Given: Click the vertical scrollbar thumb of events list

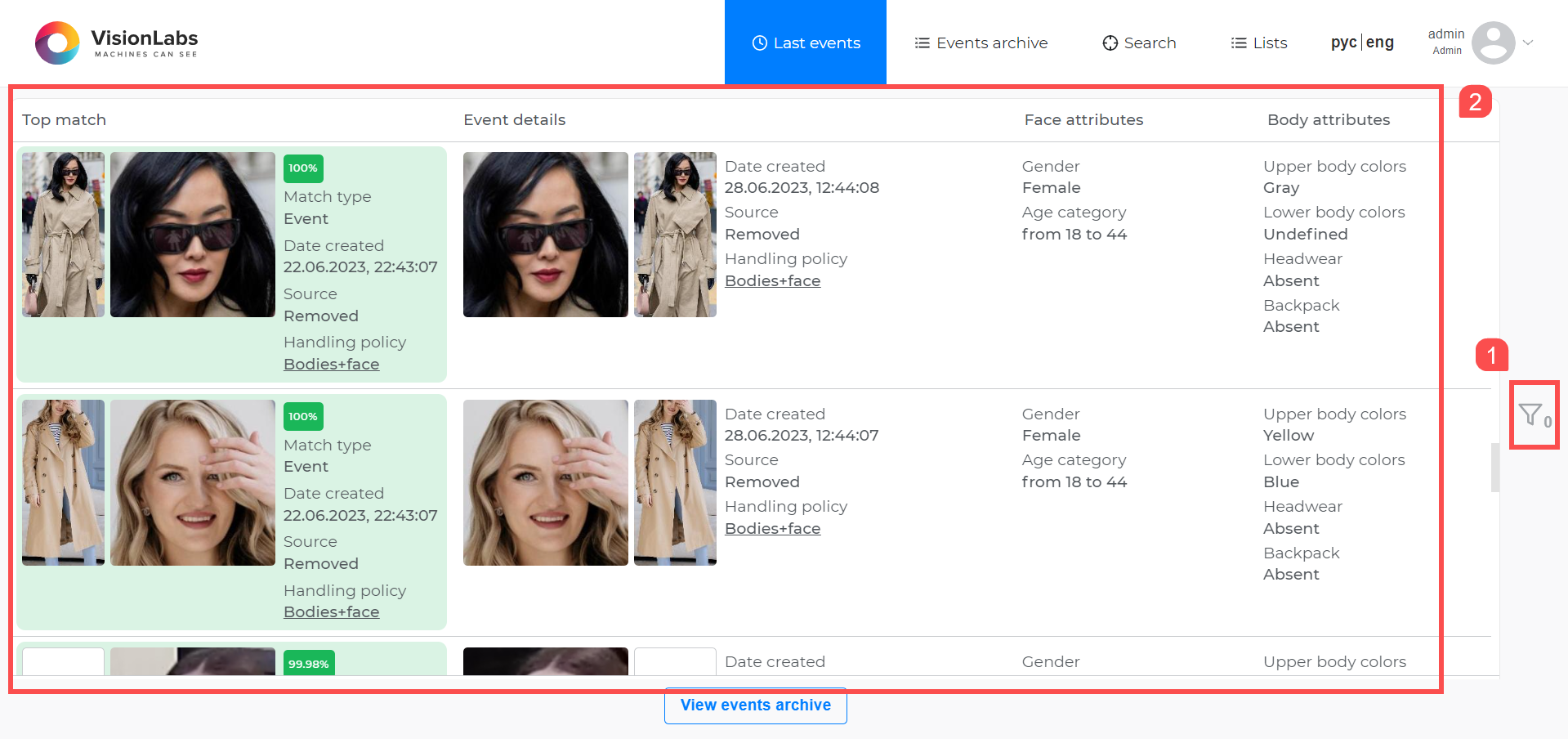Looking at the screenshot, I should point(1494,468).
